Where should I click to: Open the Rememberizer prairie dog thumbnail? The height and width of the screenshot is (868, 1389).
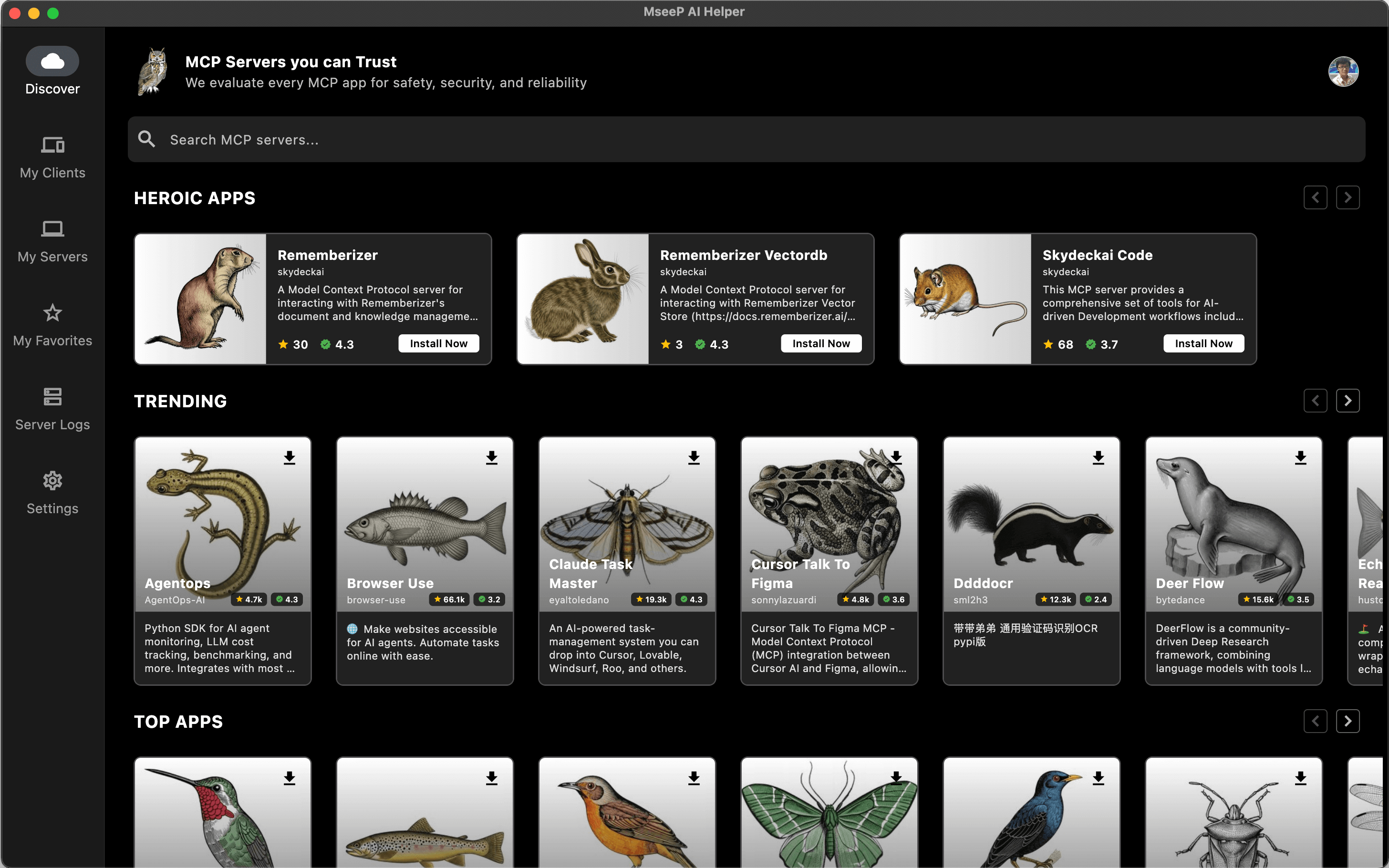(x=200, y=299)
